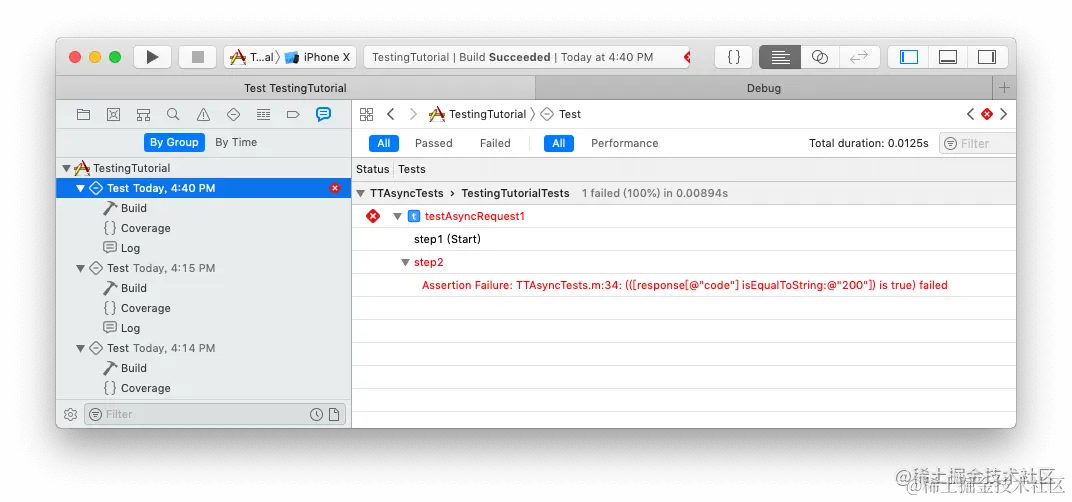Open the debug navigator
This screenshot has height=502, width=1072.
coord(263,115)
